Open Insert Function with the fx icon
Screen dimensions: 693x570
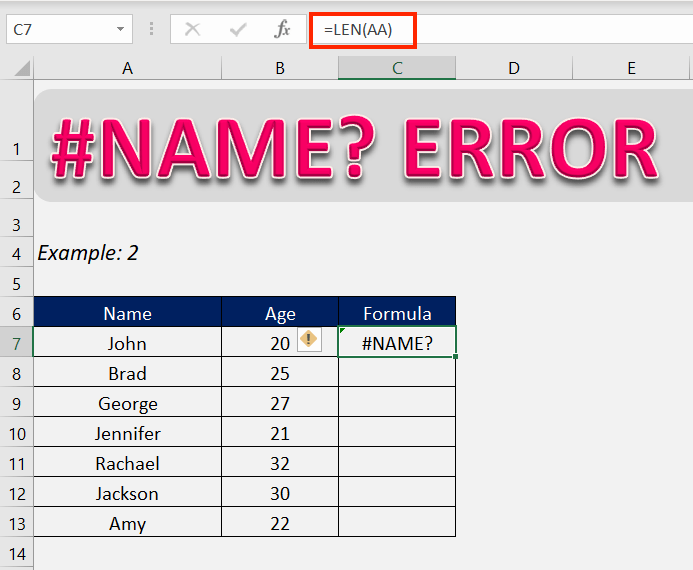282,29
